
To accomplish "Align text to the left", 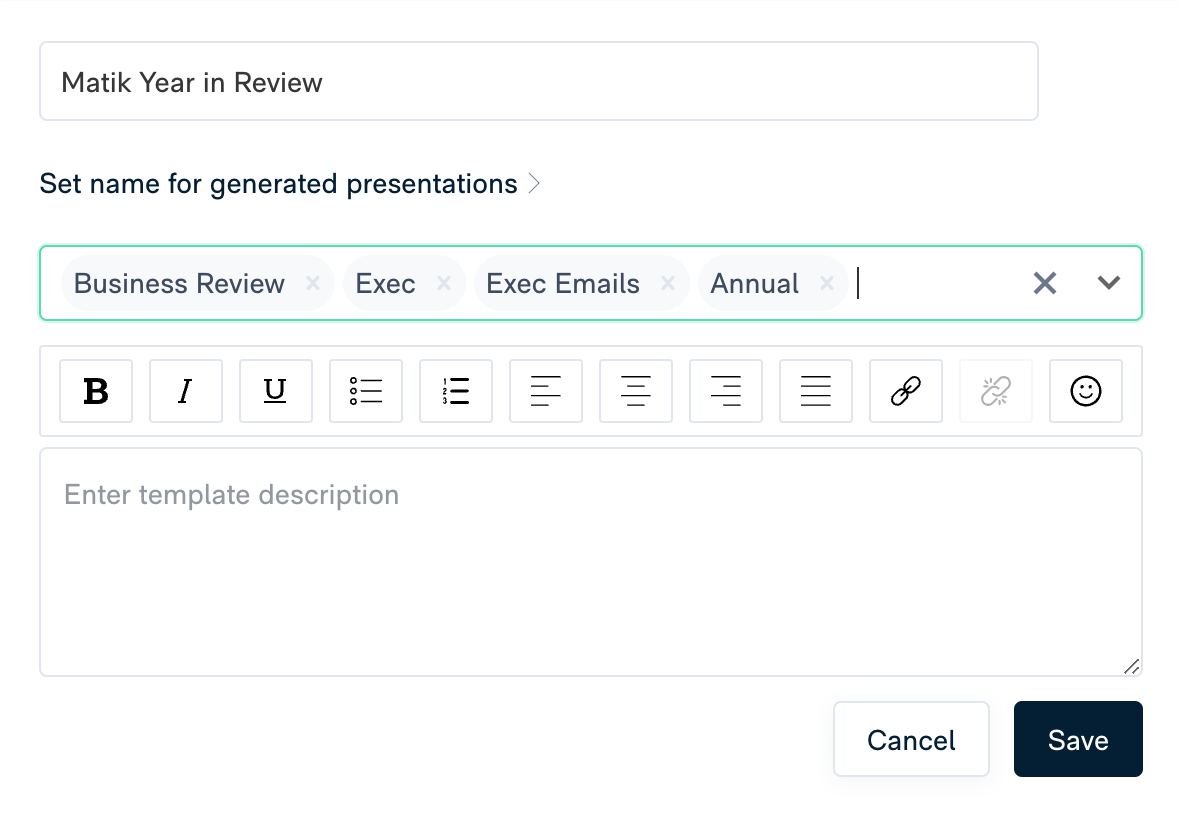I will pos(546,391).
